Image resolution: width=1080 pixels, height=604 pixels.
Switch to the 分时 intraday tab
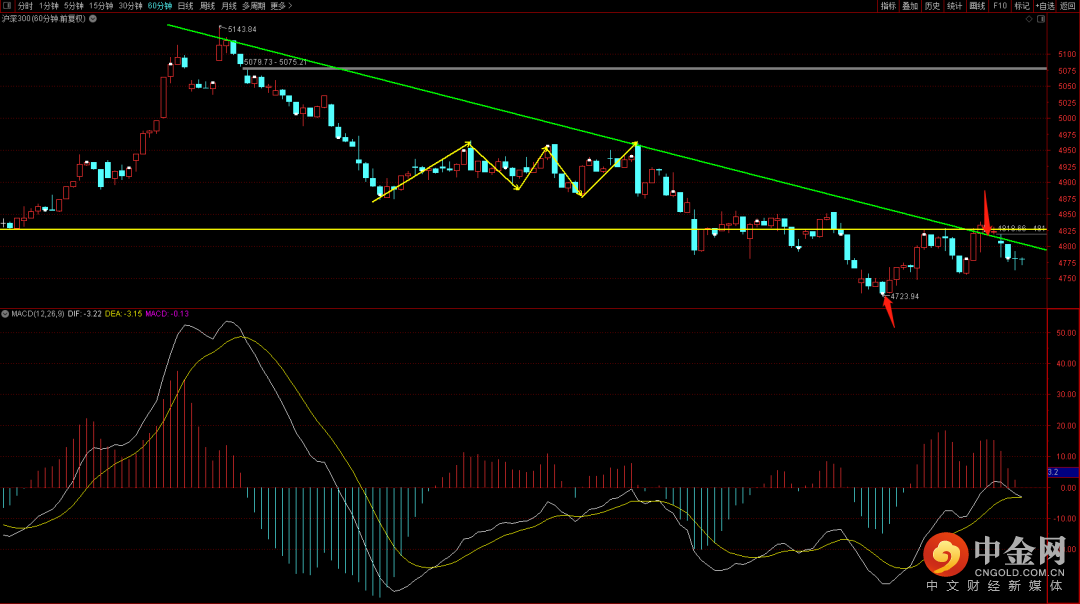coord(25,6)
